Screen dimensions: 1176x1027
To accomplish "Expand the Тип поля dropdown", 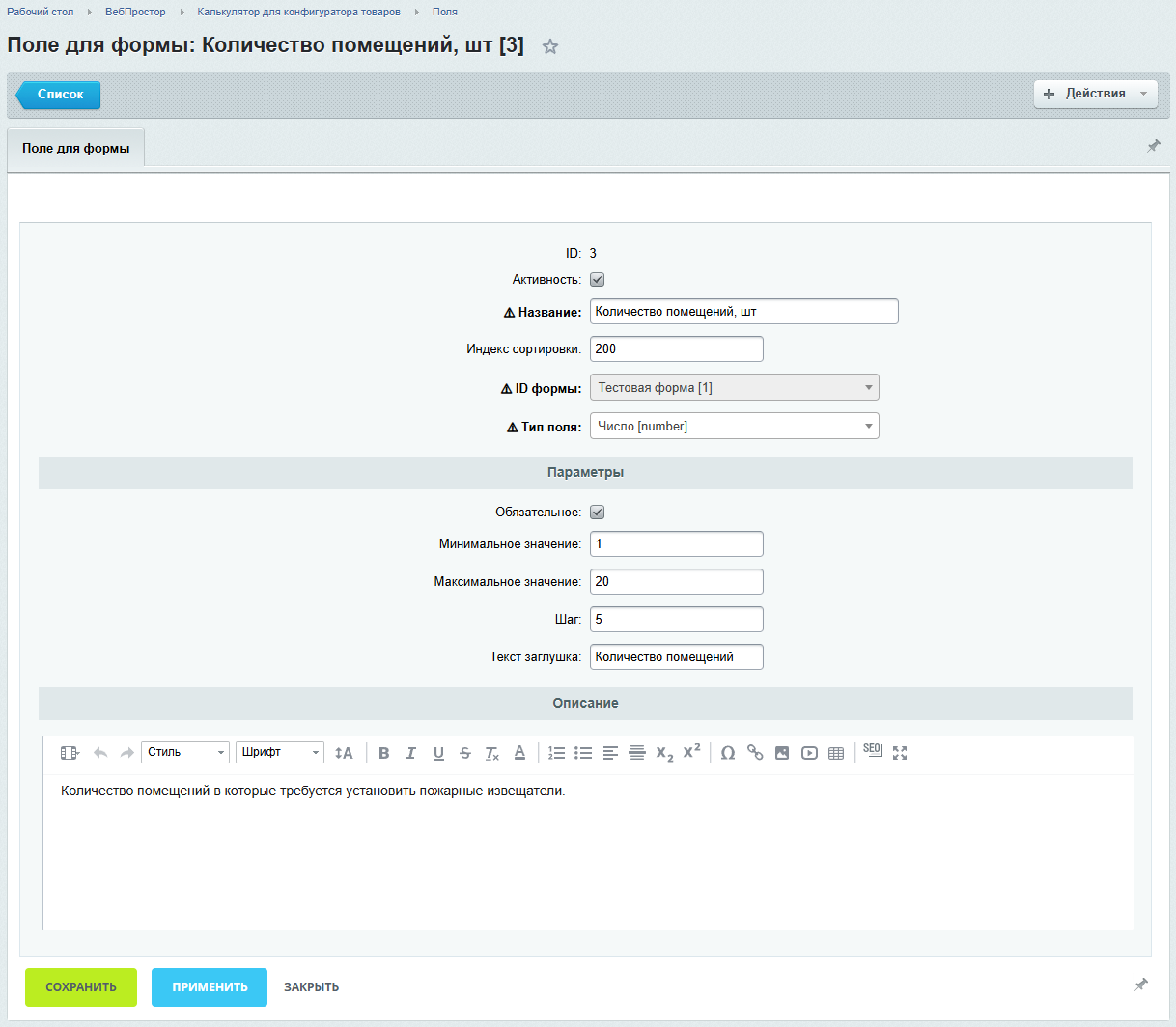I will [735, 426].
